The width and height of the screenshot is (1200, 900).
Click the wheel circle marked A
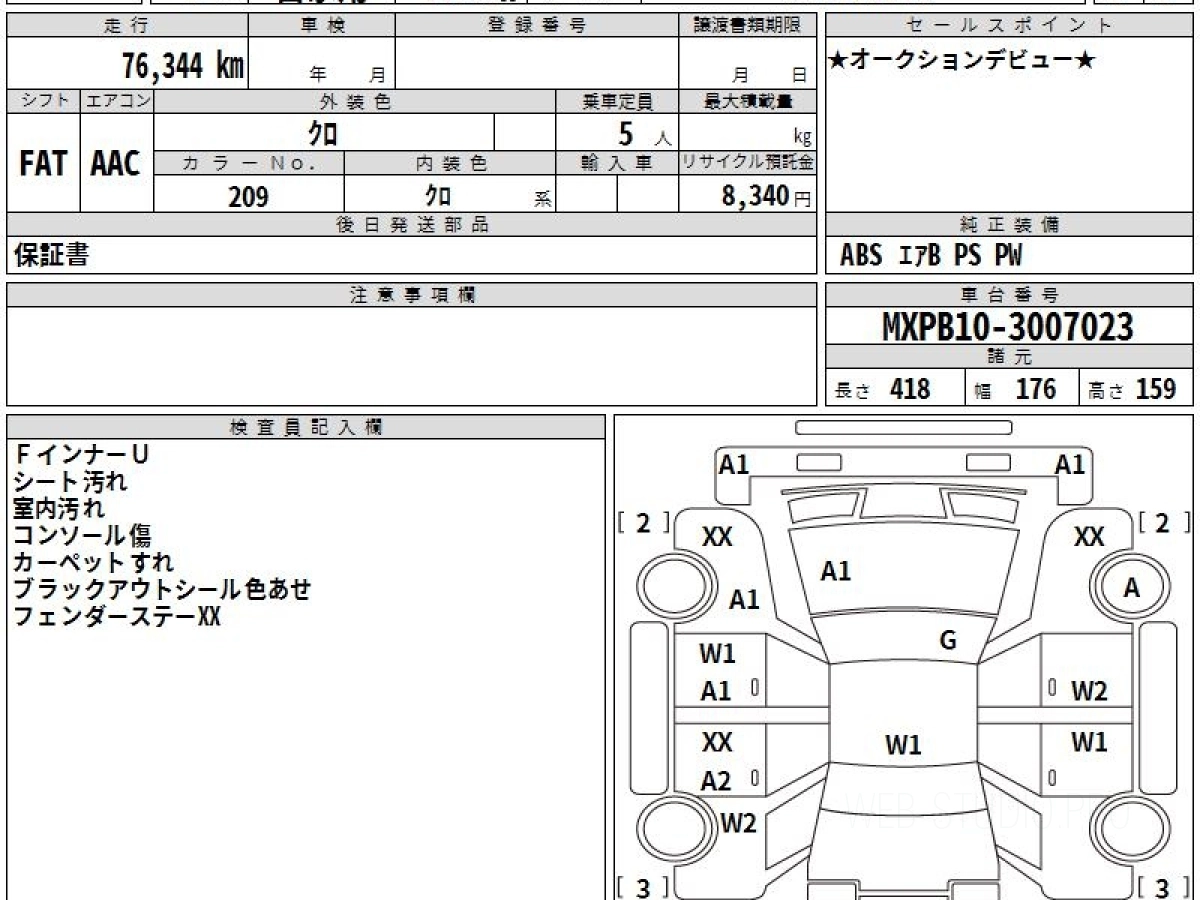[x=1131, y=589]
